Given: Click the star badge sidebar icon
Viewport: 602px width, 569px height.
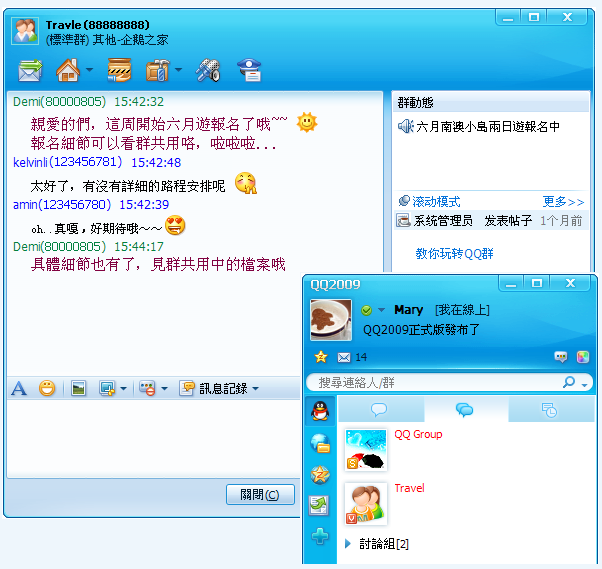Looking at the screenshot, I should point(320,475).
